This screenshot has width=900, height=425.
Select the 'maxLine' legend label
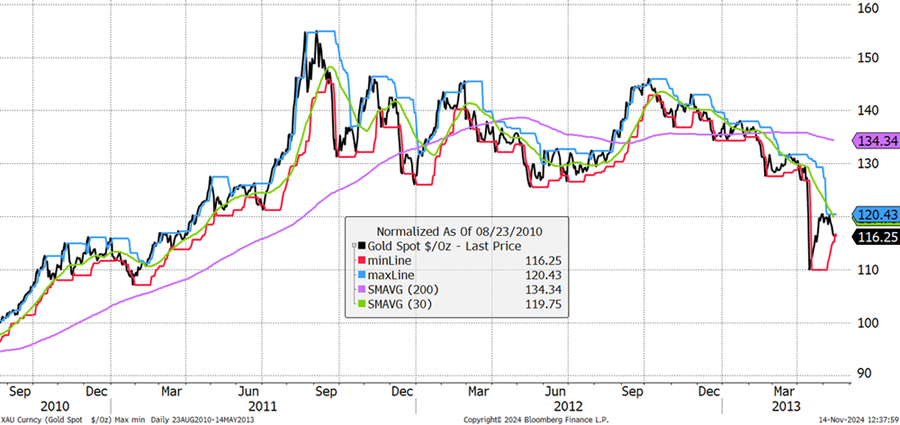391,275
